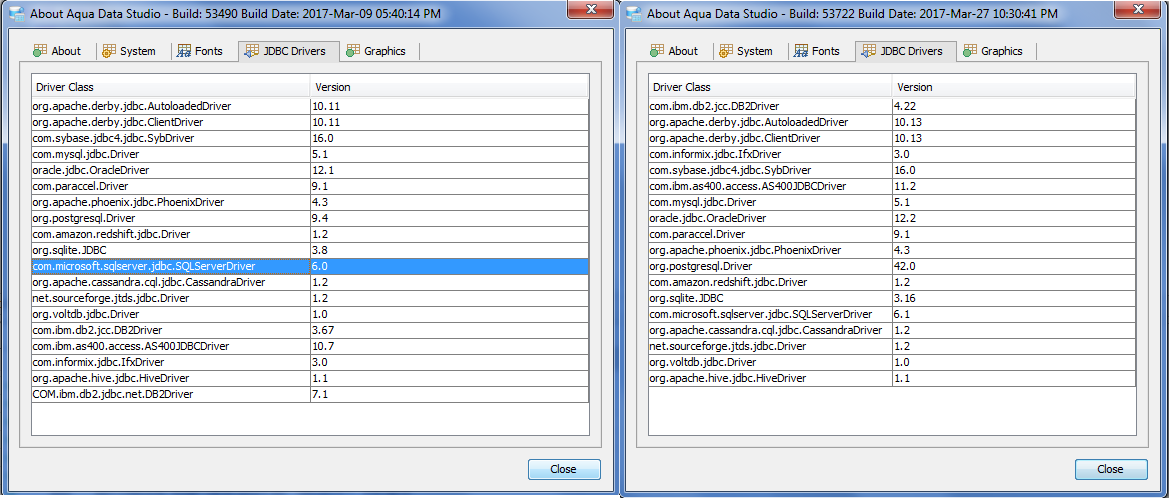1169x498 pixels.
Task: Click Close button in Build 53490 window
Action: click(564, 469)
